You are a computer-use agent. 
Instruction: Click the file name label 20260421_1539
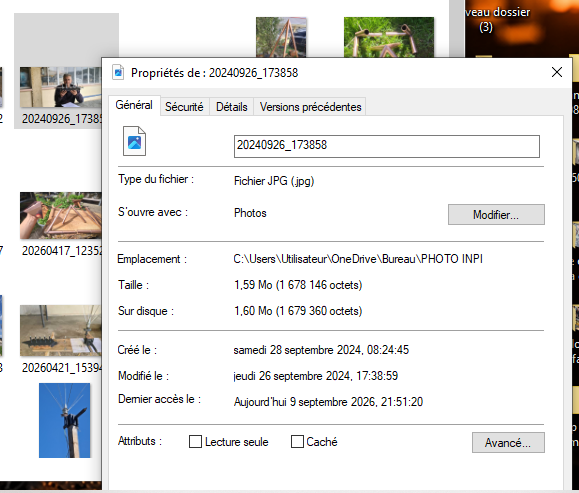point(61,368)
